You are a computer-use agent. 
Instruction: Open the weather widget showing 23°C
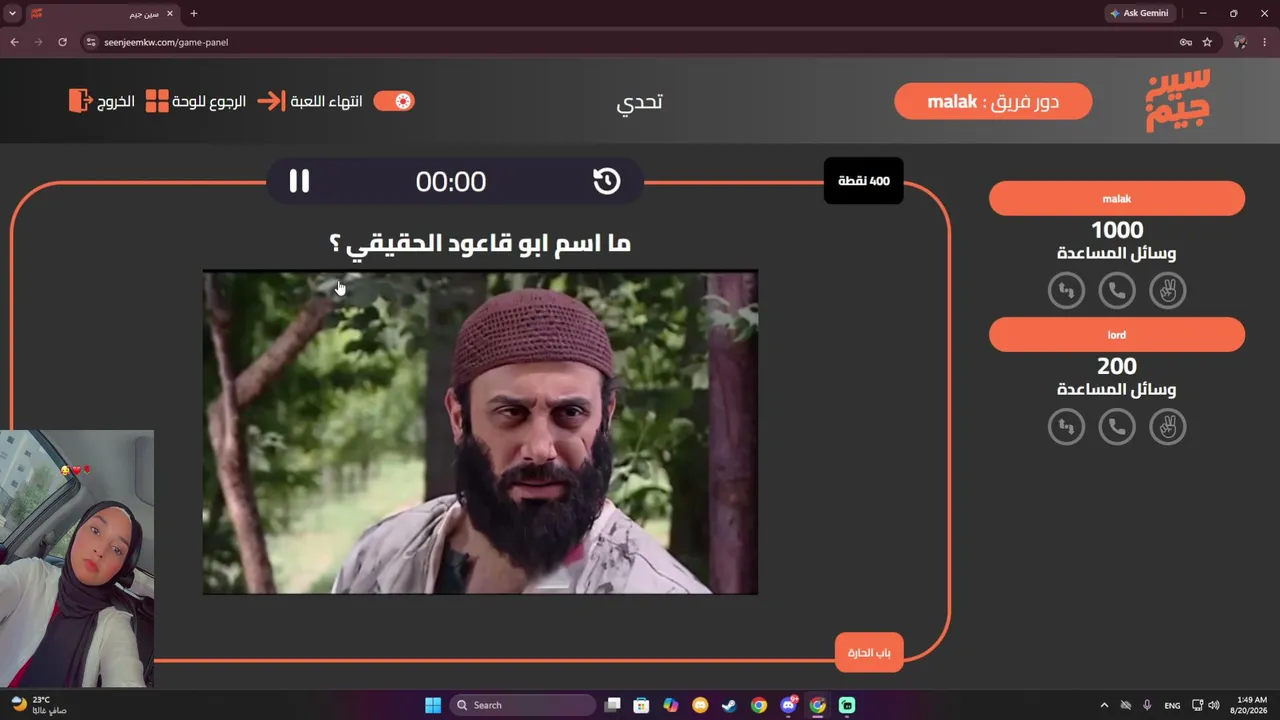tap(38, 705)
